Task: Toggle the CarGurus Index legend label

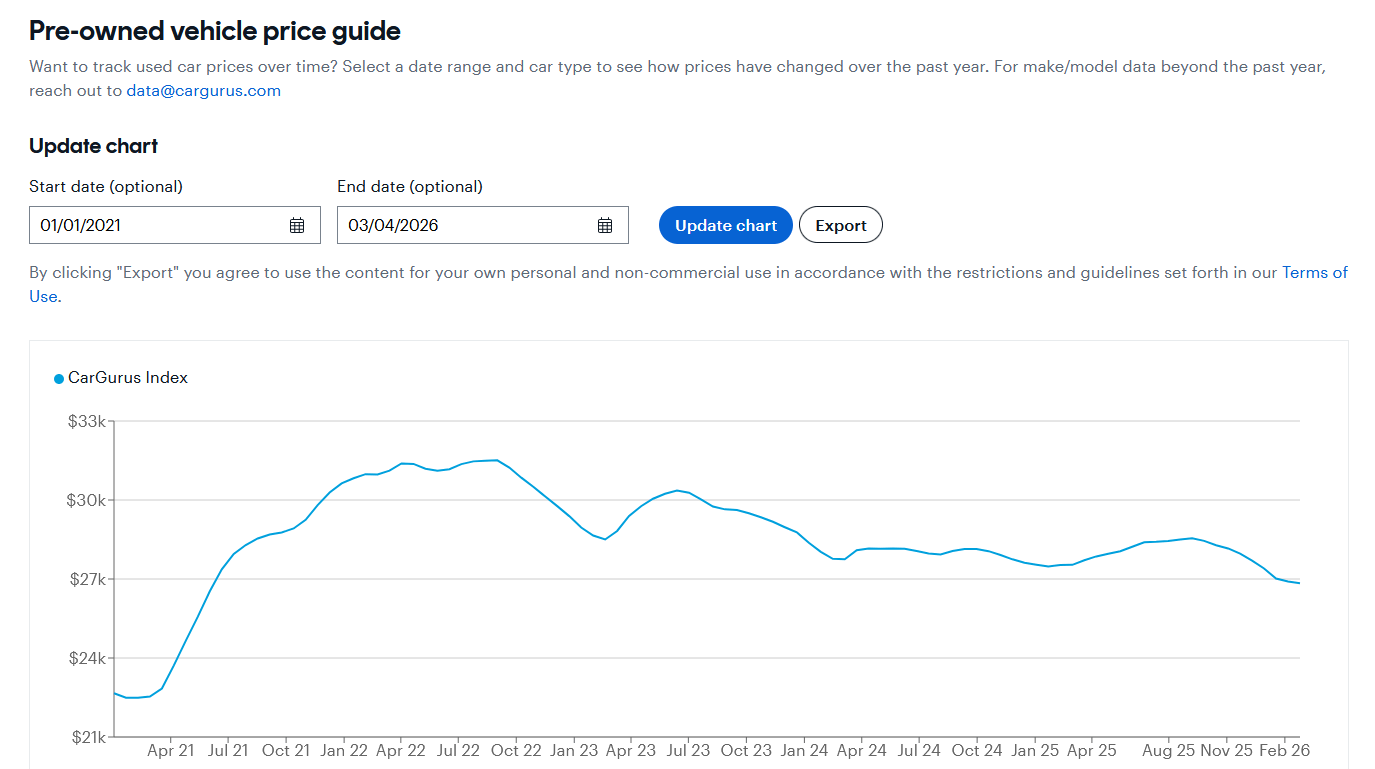Action: click(127, 378)
